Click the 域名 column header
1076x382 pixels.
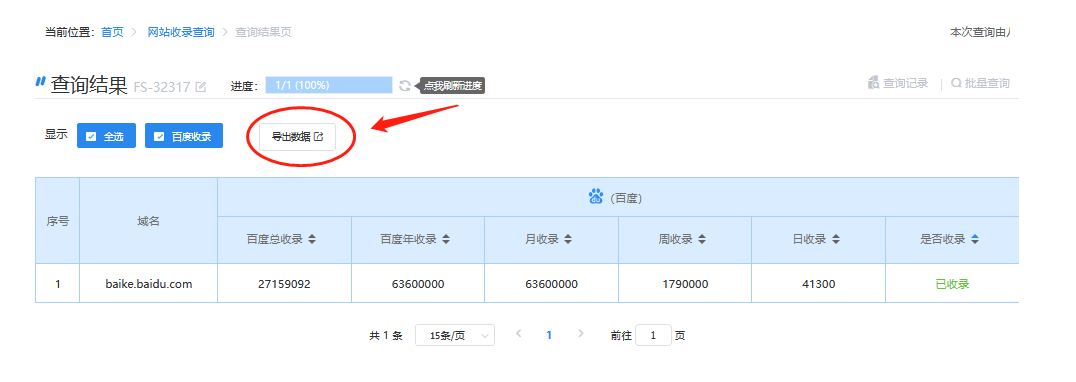click(x=149, y=221)
